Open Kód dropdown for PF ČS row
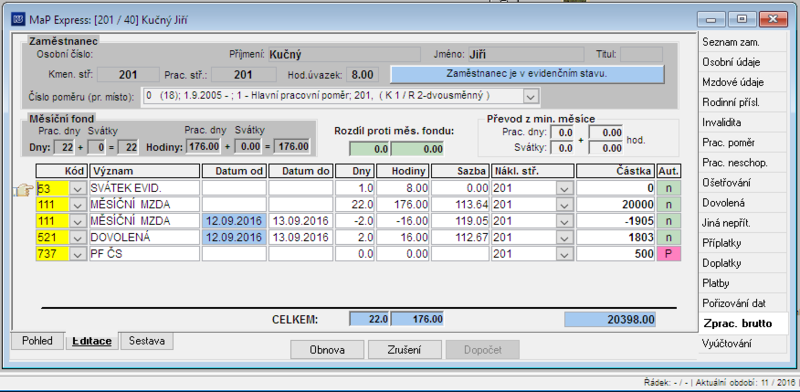This screenshot has height=392, width=800. pos(78,254)
